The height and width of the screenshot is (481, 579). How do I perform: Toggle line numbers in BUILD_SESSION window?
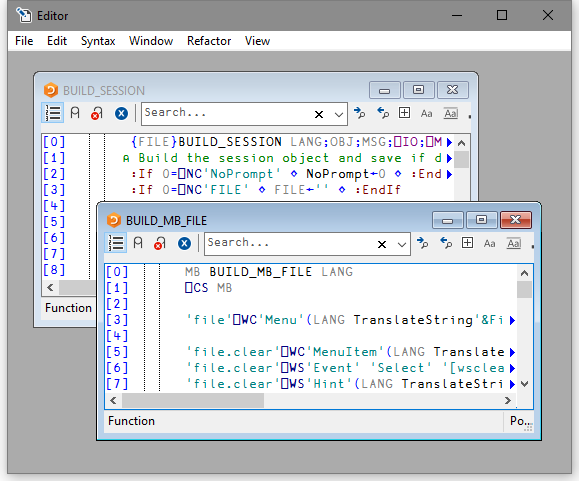pyautogui.click(x=52, y=113)
